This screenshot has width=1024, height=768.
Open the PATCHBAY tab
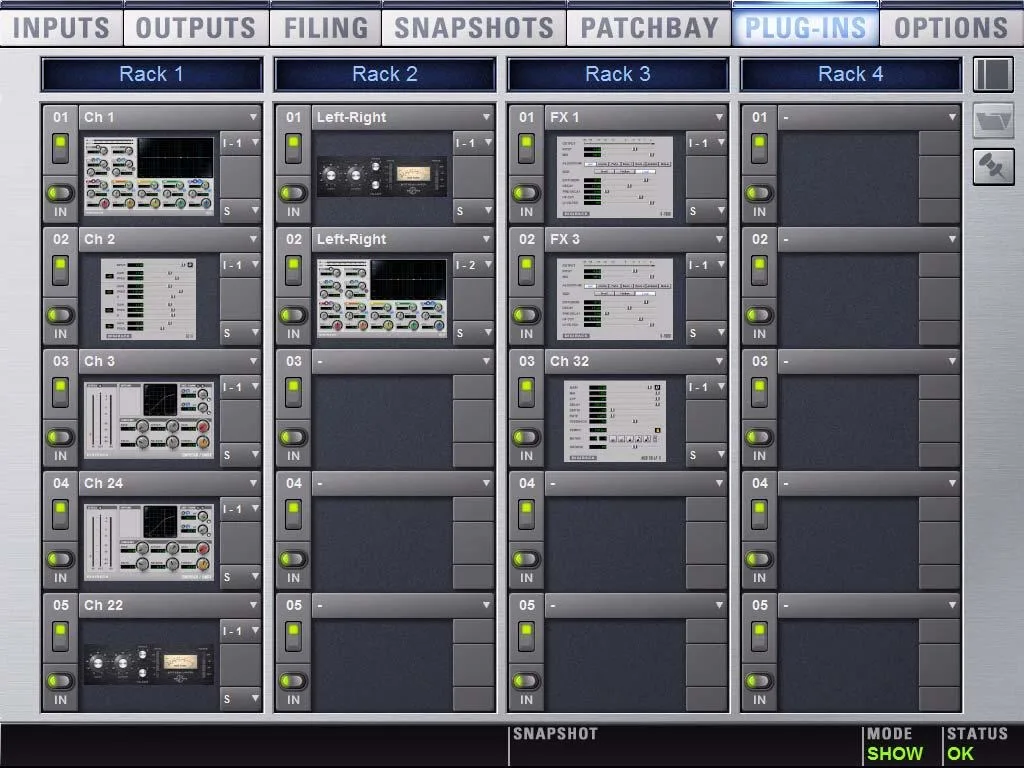(x=649, y=27)
